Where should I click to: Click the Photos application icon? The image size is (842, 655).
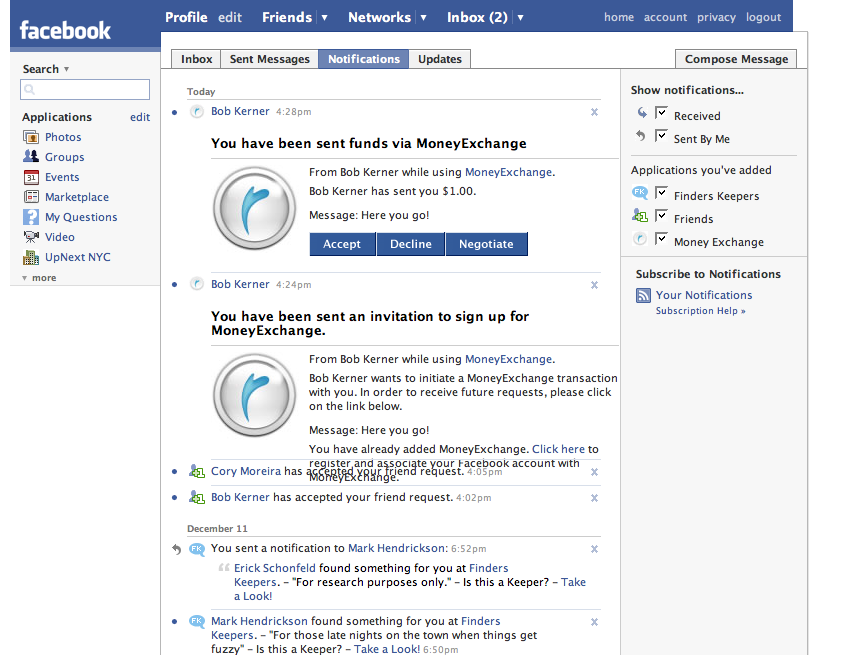[31, 137]
